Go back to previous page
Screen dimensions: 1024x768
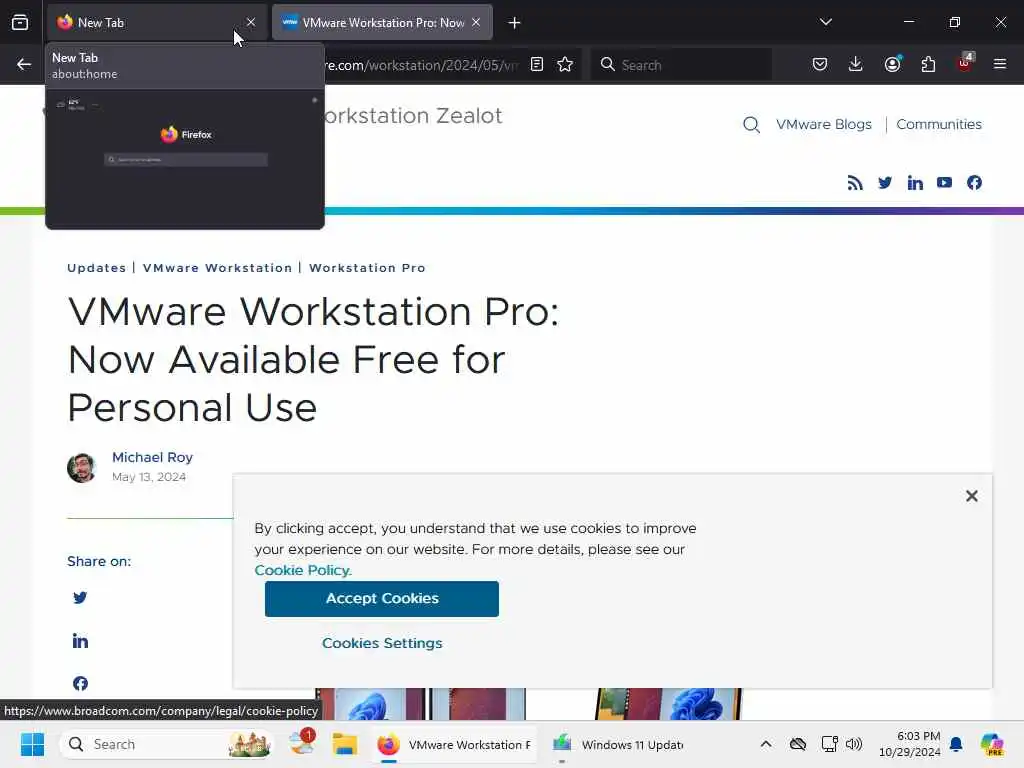(x=24, y=64)
